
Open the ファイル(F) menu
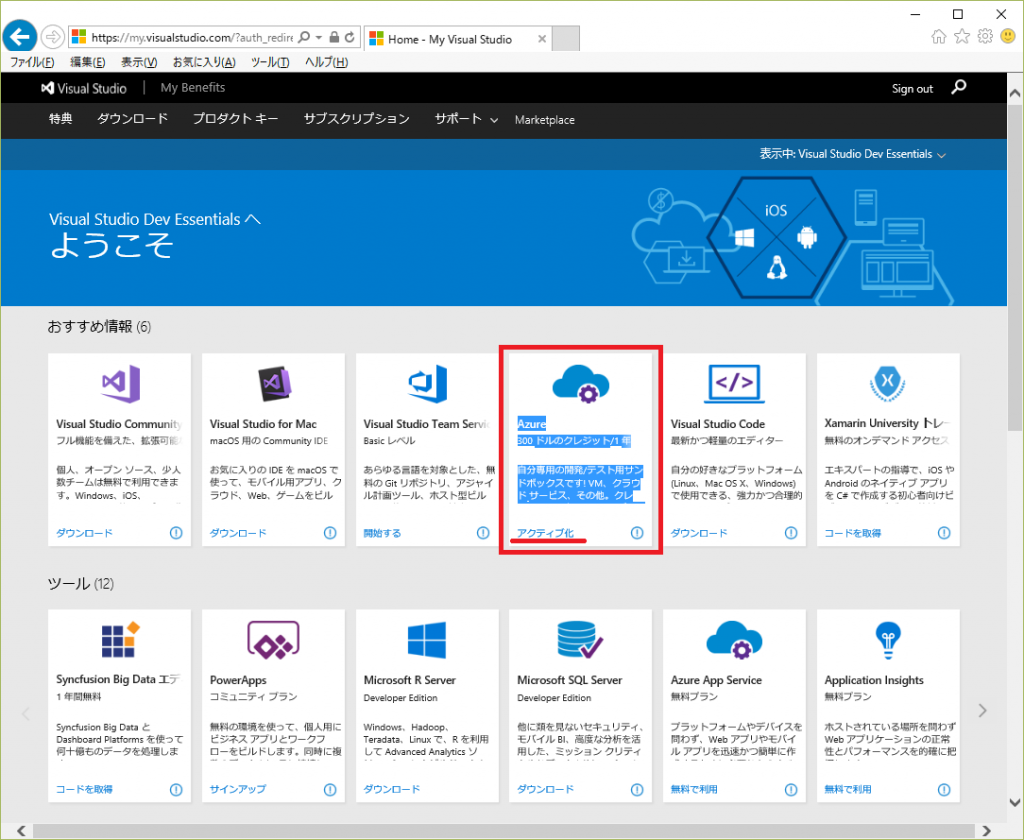(32, 62)
